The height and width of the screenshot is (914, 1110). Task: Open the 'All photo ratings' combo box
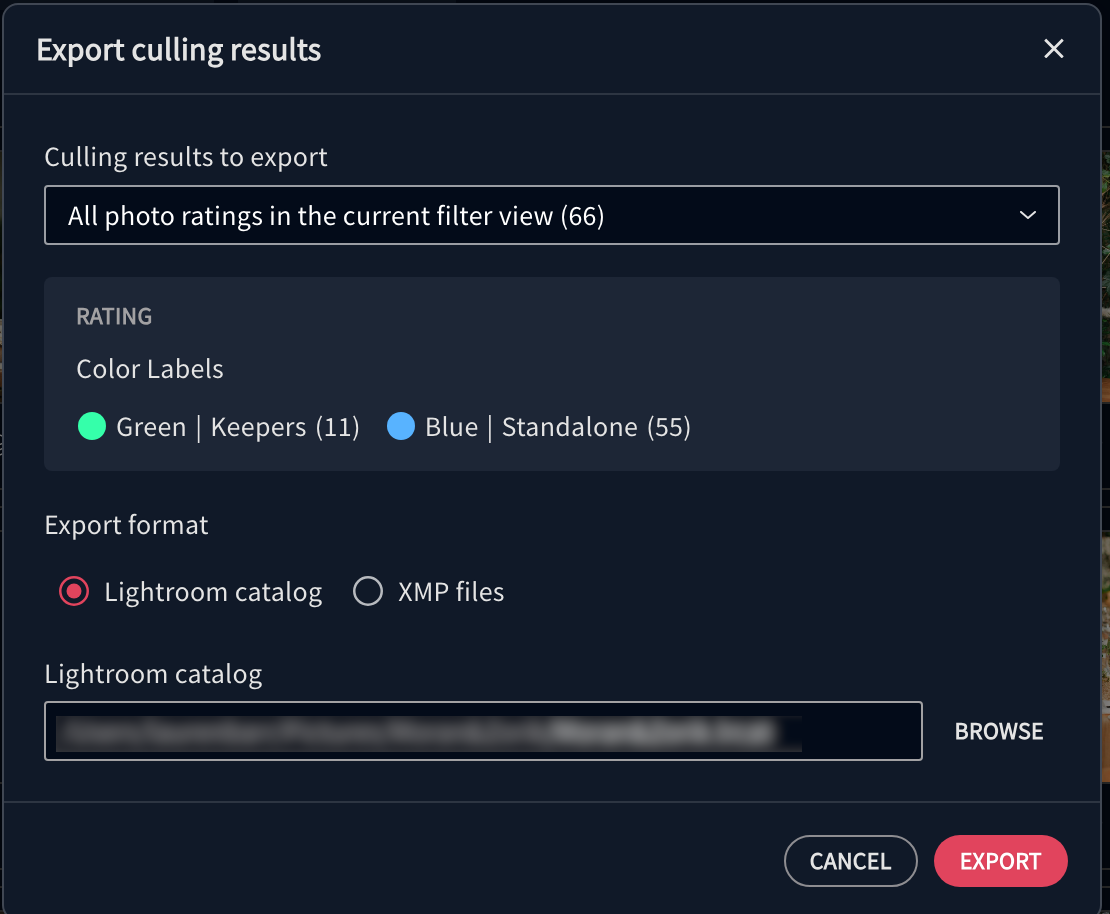551,215
